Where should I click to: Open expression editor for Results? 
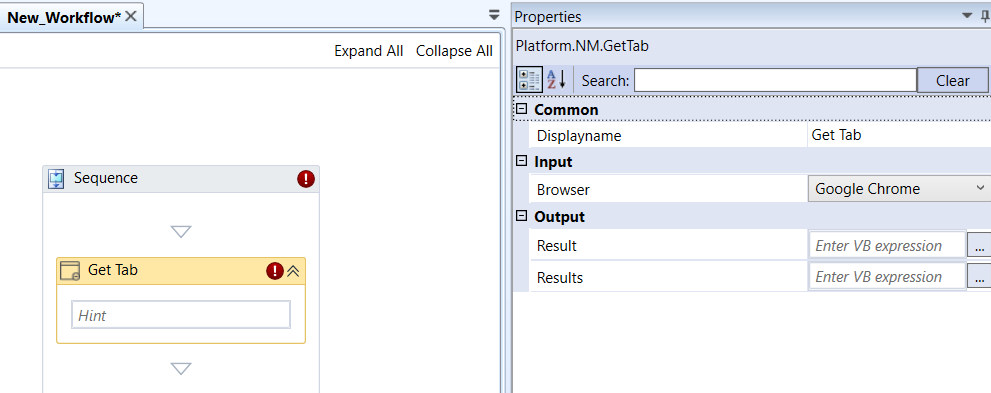[x=980, y=276]
